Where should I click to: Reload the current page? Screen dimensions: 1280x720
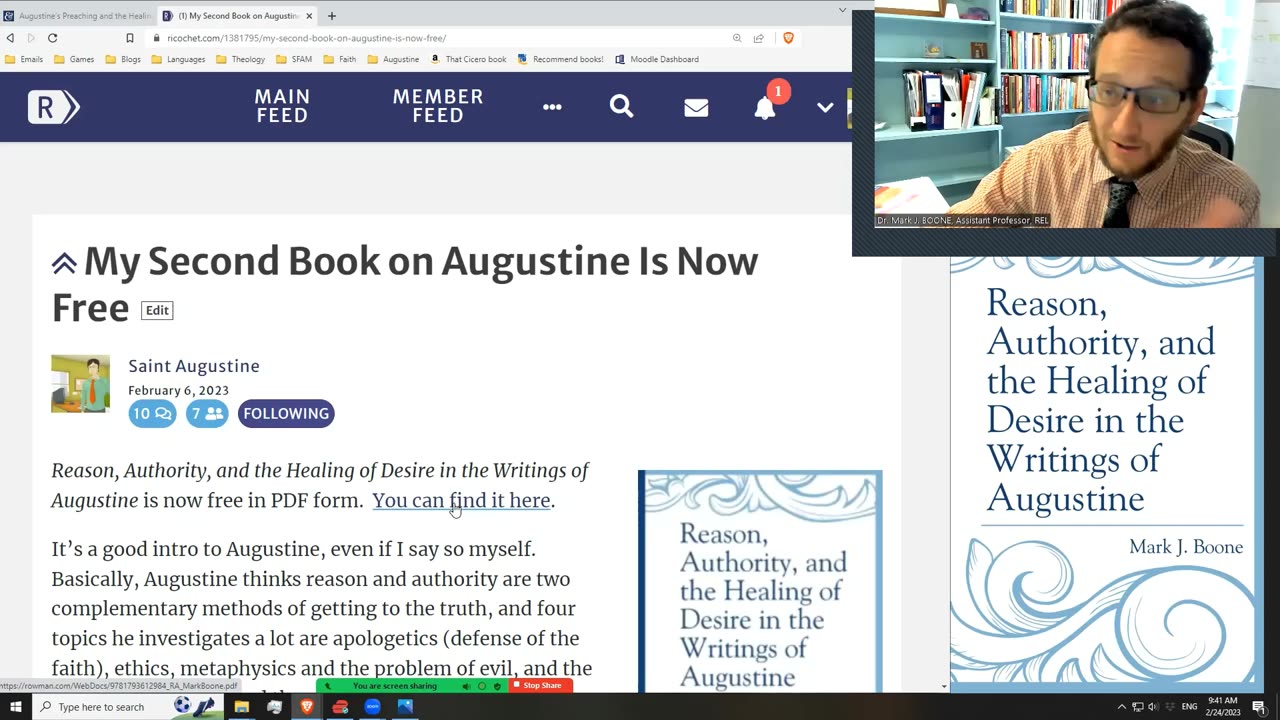pos(52,38)
